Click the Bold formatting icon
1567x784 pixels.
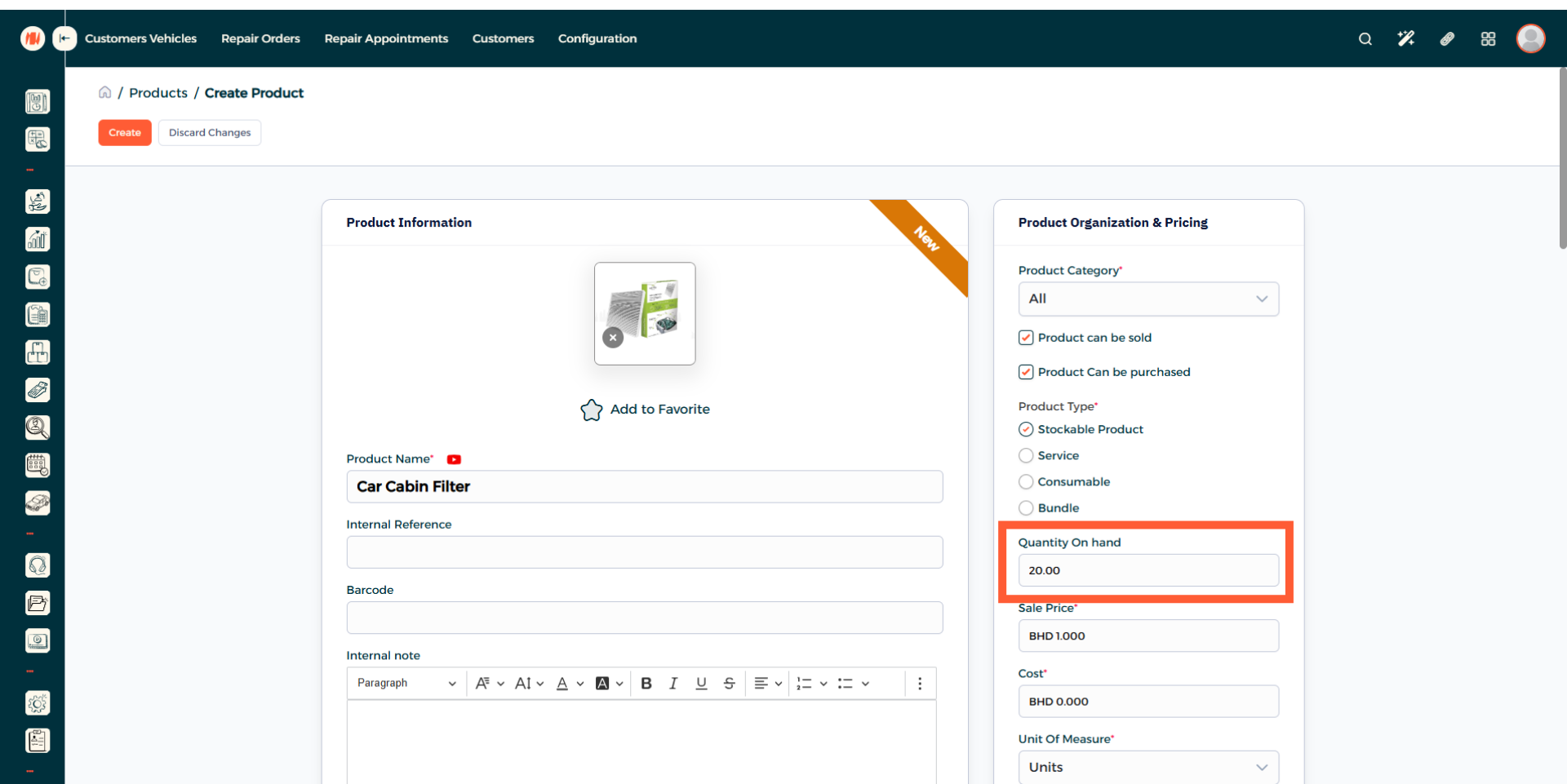point(646,684)
